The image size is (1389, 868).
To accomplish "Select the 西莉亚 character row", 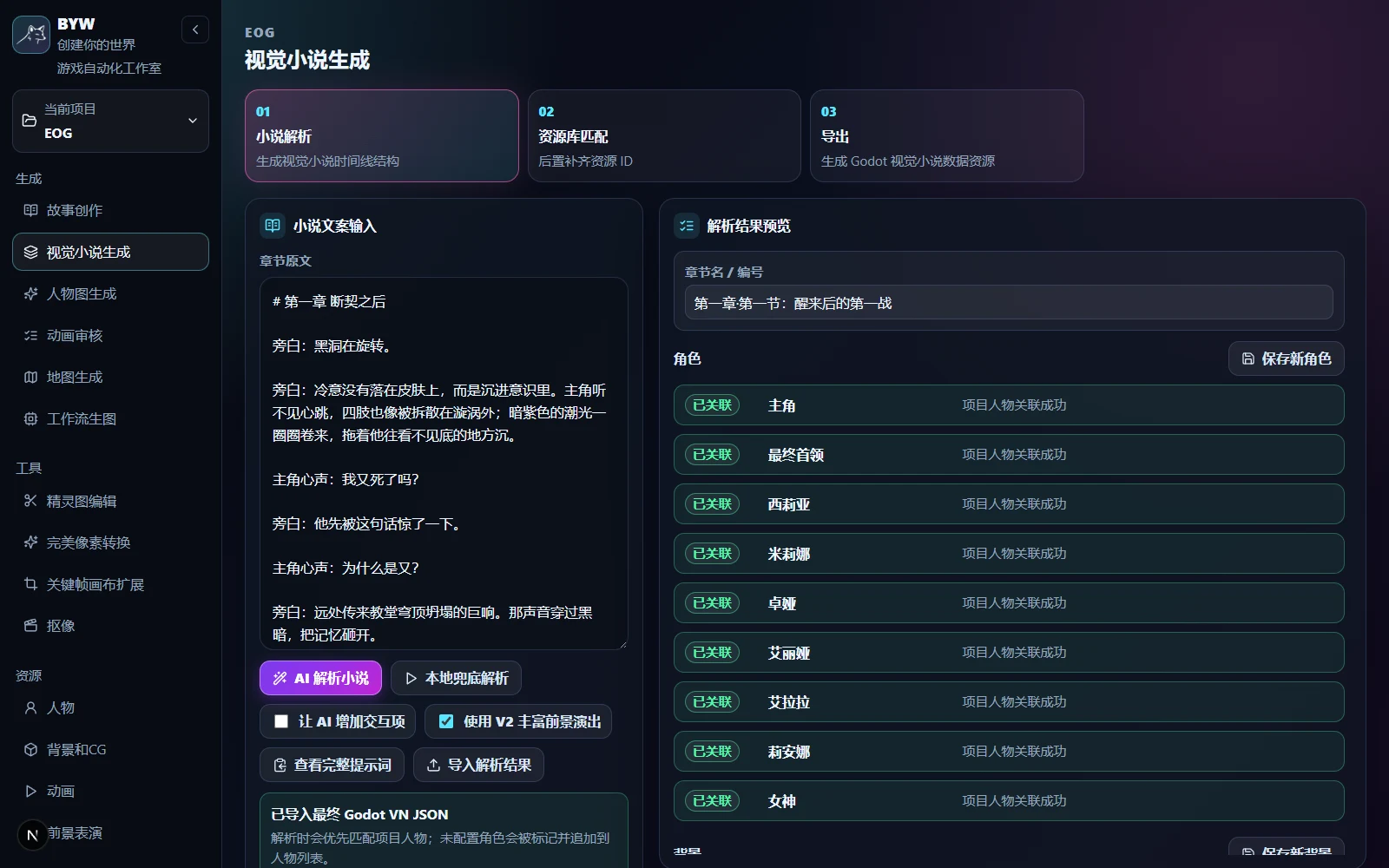I will pos(1009,504).
